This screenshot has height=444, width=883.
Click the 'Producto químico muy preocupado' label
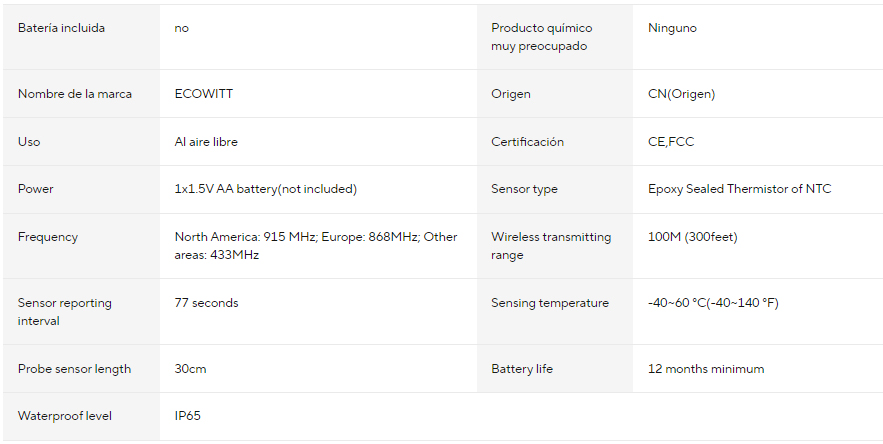click(x=542, y=37)
